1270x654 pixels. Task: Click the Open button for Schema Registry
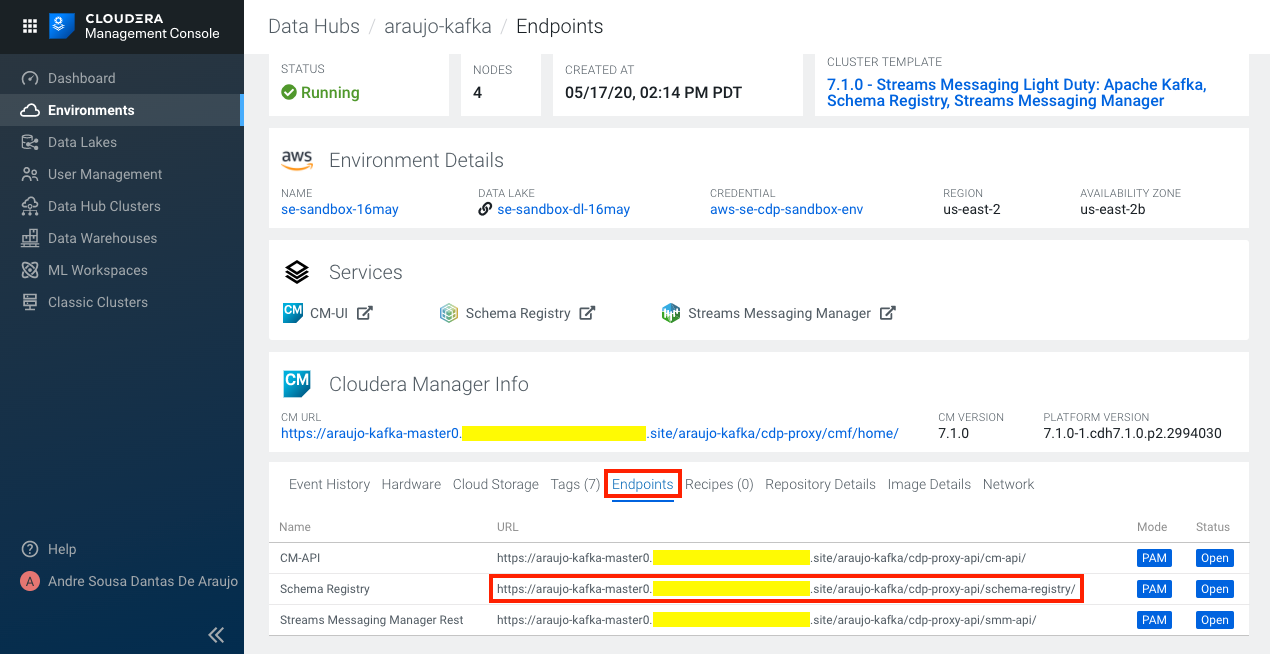click(1214, 589)
